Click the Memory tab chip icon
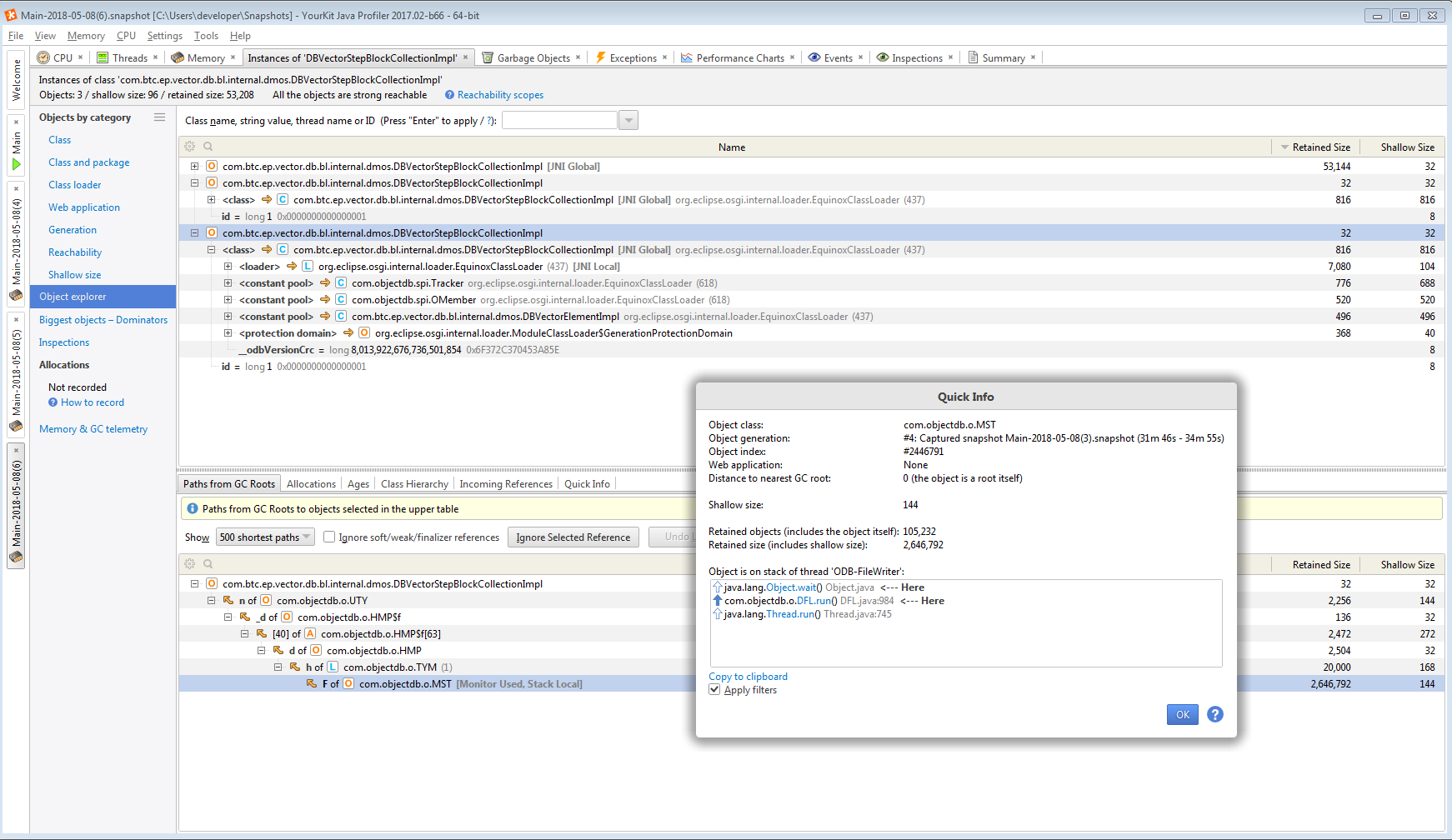 tap(178, 57)
